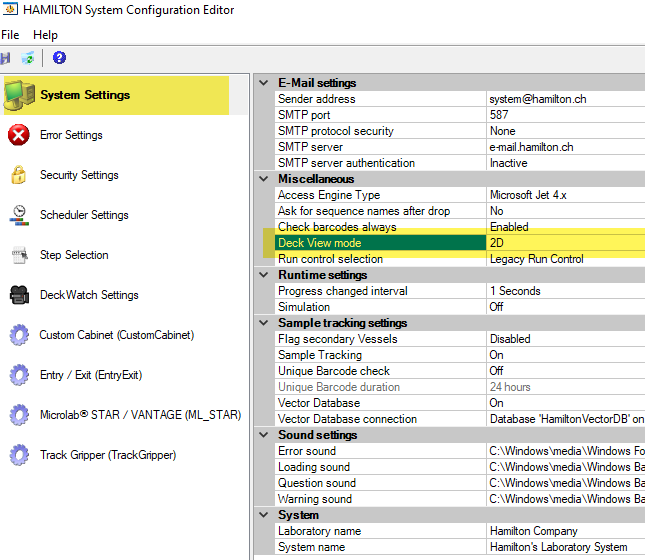Click the Scheduler Settings clock icon

click(x=19, y=215)
